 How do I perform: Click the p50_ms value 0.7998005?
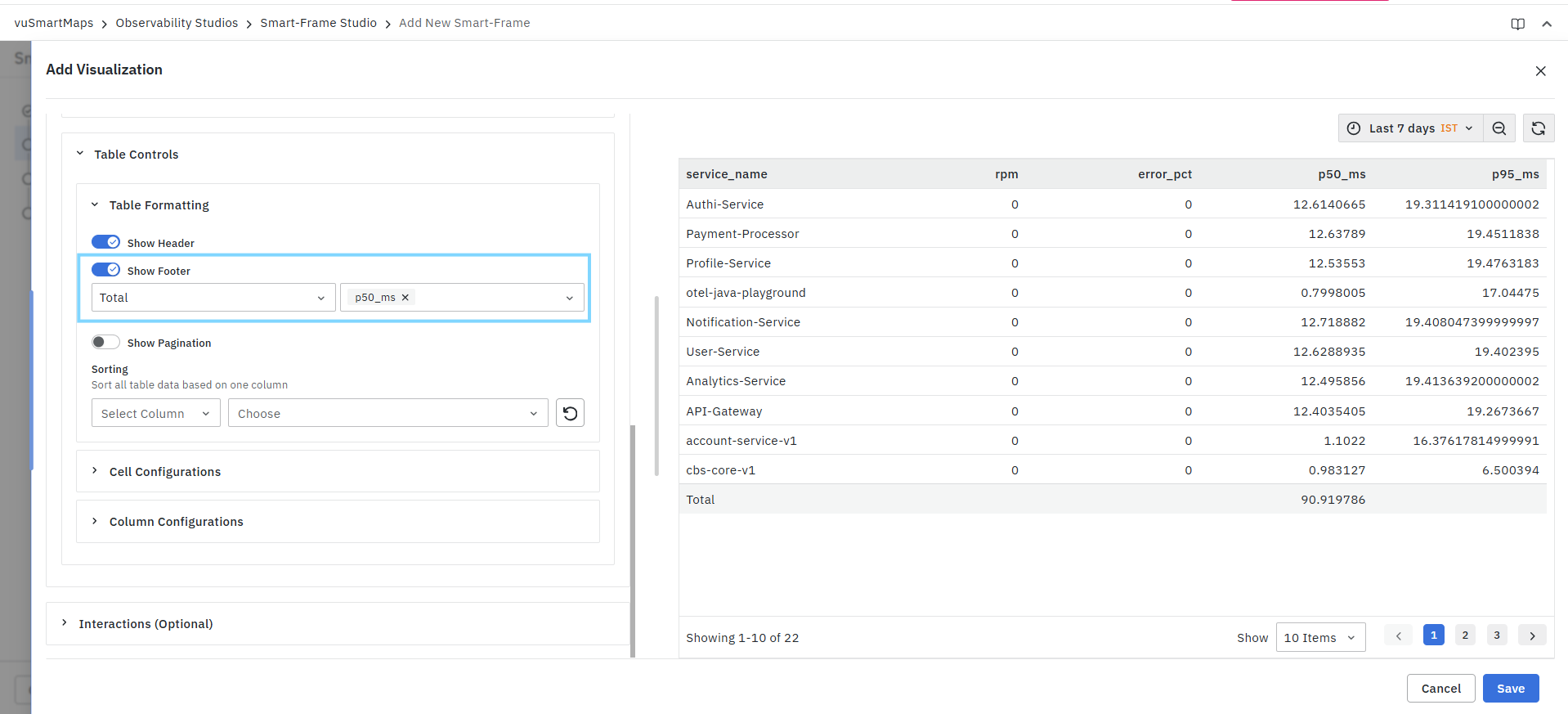point(1333,293)
